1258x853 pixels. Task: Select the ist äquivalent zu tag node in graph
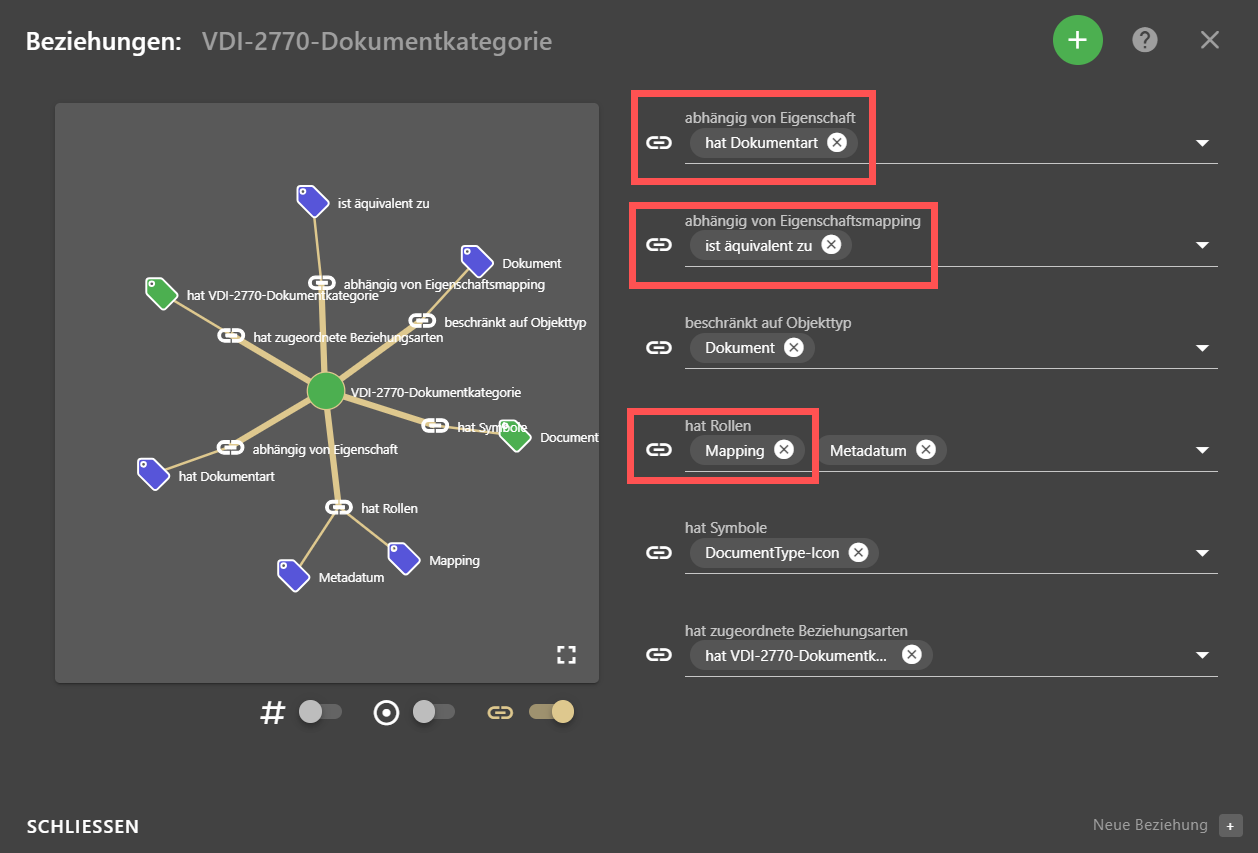(313, 201)
